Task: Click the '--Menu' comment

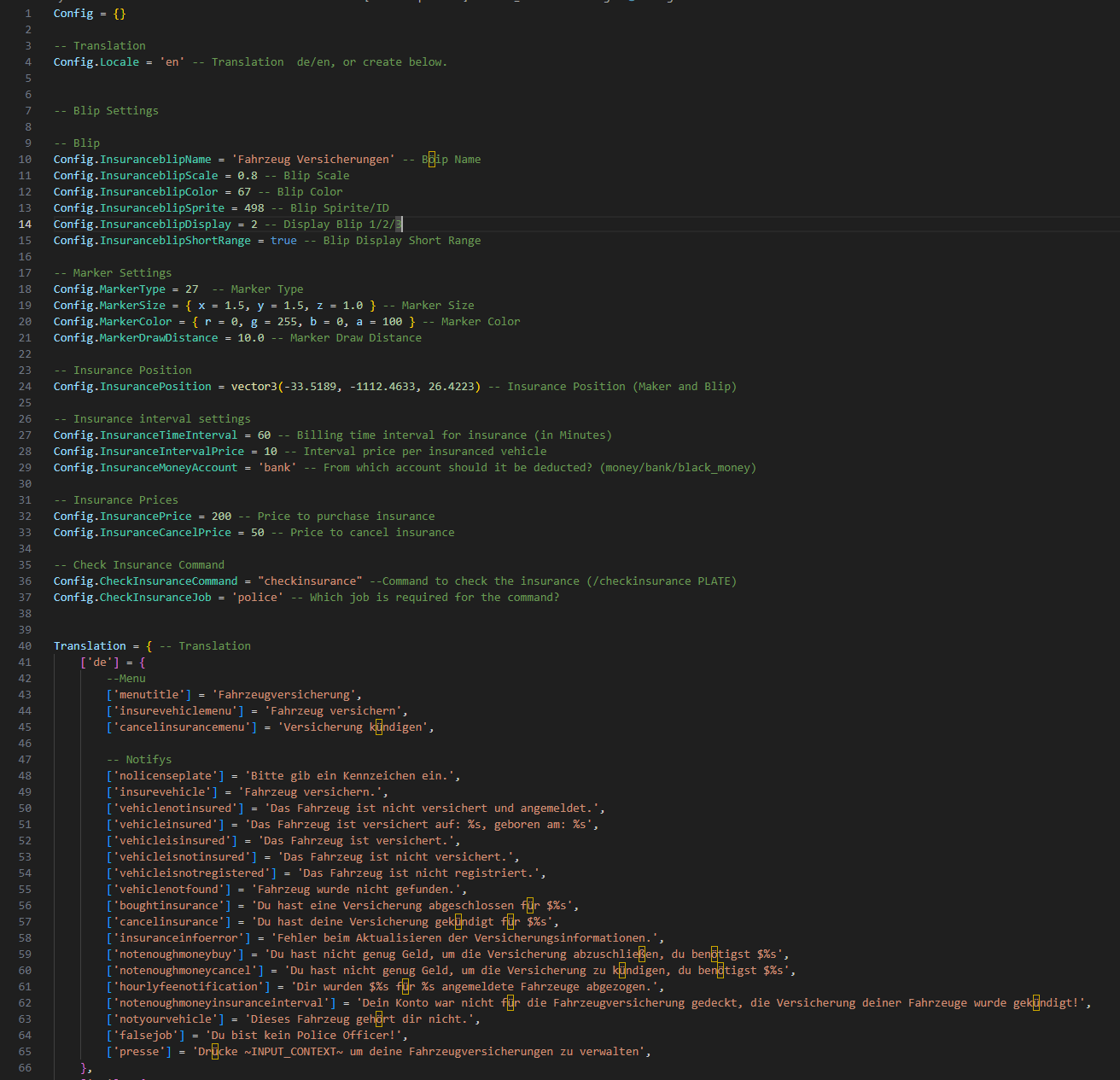Action: point(126,679)
